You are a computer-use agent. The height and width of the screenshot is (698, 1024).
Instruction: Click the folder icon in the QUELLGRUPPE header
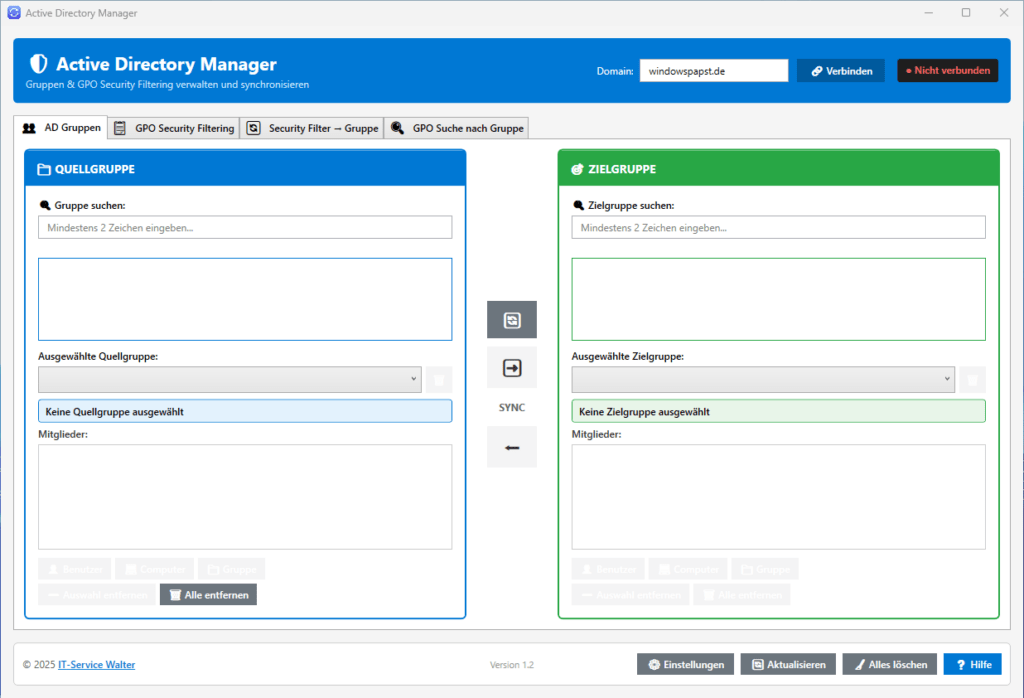(43, 168)
